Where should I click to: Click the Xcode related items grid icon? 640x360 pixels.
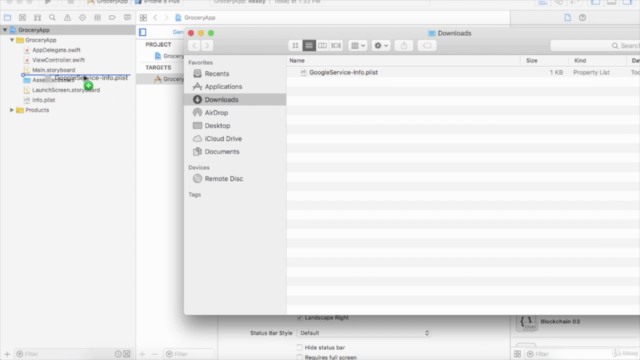143,18
